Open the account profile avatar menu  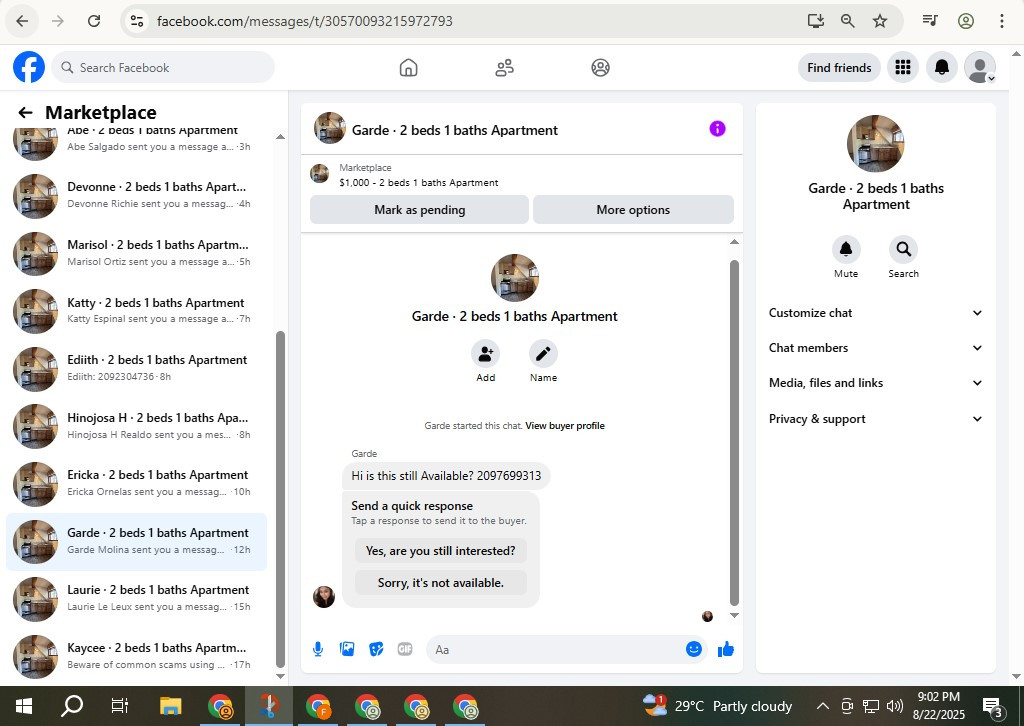(x=980, y=67)
